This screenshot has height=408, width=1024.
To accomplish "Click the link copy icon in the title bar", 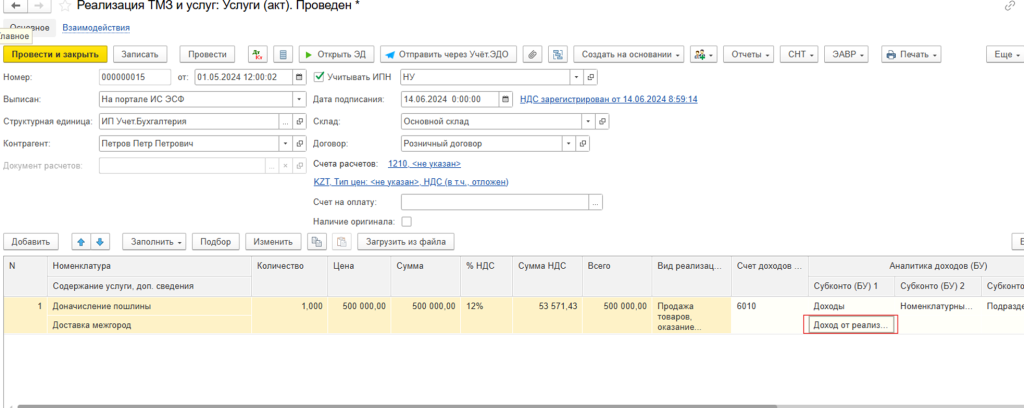I will point(1010,8).
